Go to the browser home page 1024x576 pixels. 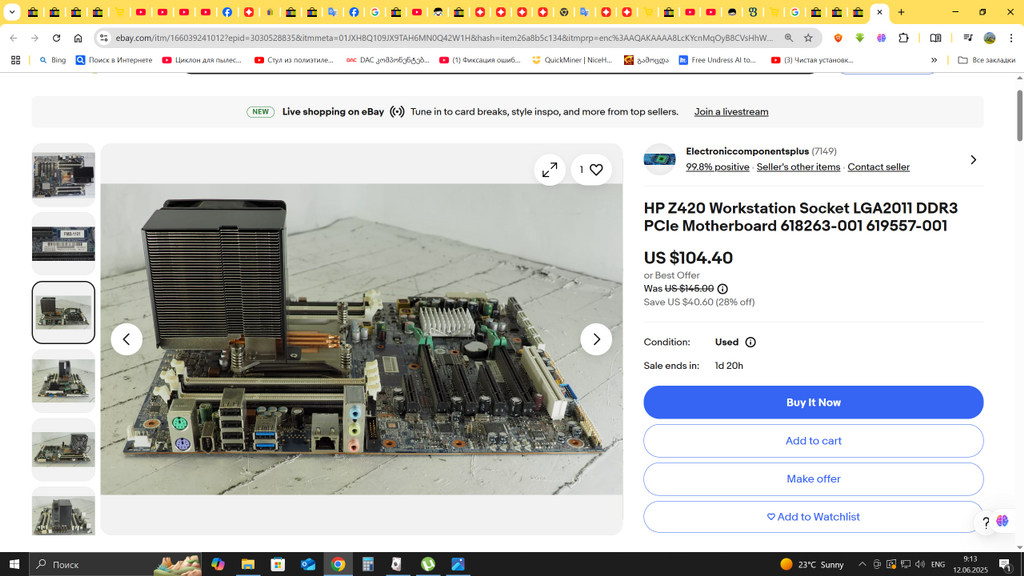[78, 38]
